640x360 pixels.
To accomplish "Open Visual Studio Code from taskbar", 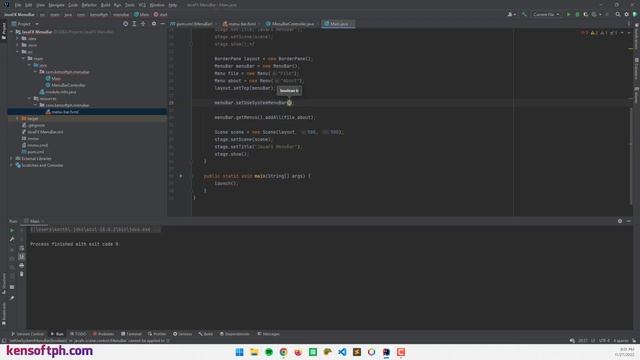I will tap(342, 352).
